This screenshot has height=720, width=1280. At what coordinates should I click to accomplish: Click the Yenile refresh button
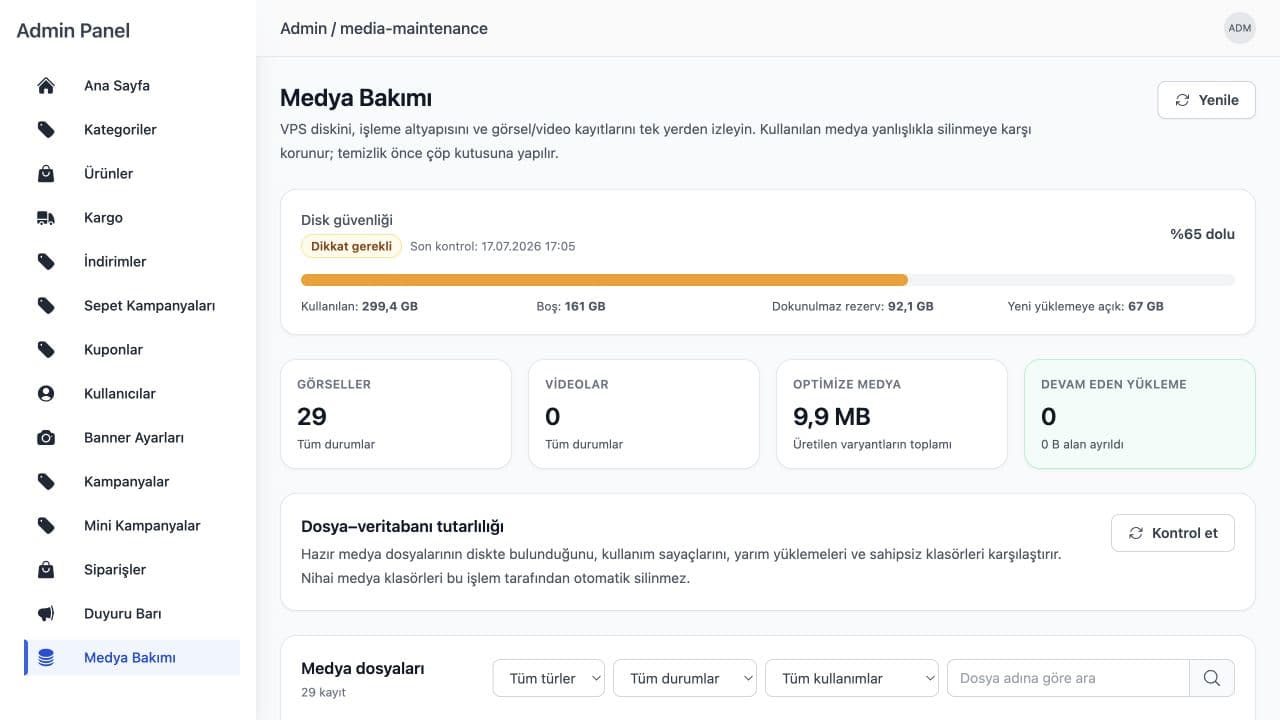click(x=1206, y=100)
